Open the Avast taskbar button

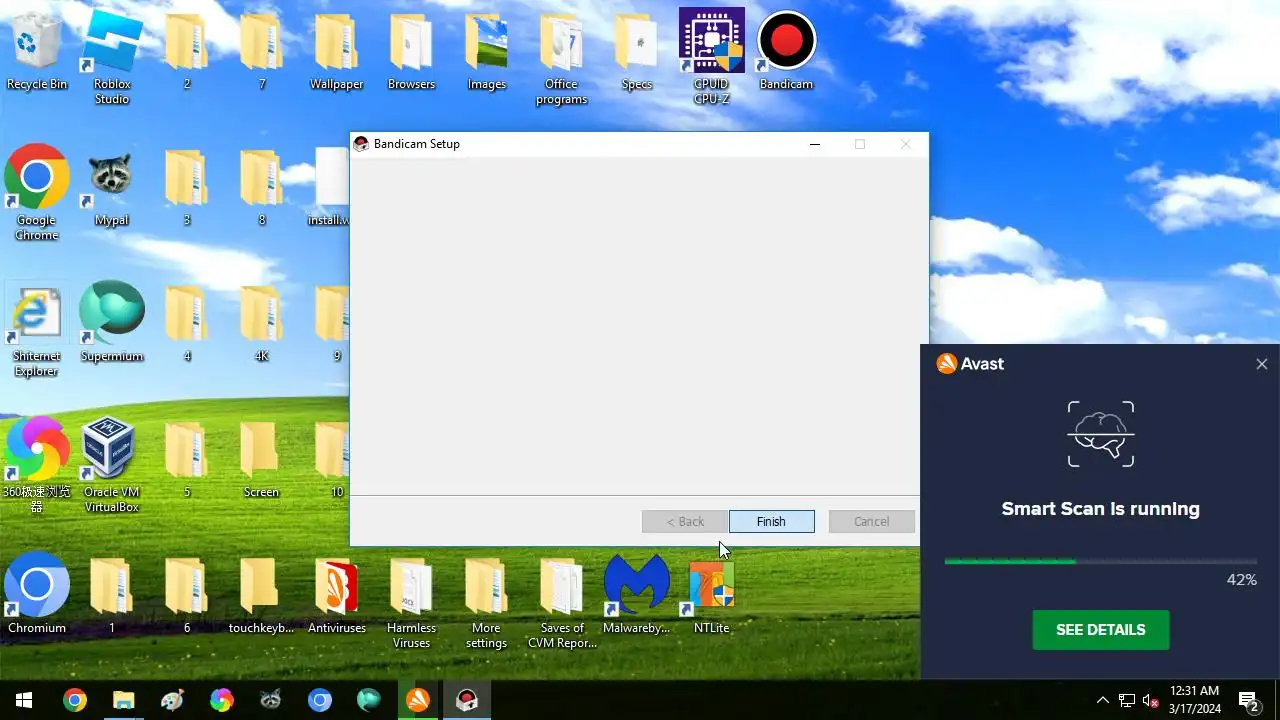pyautogui.click(x=418, y=700)
